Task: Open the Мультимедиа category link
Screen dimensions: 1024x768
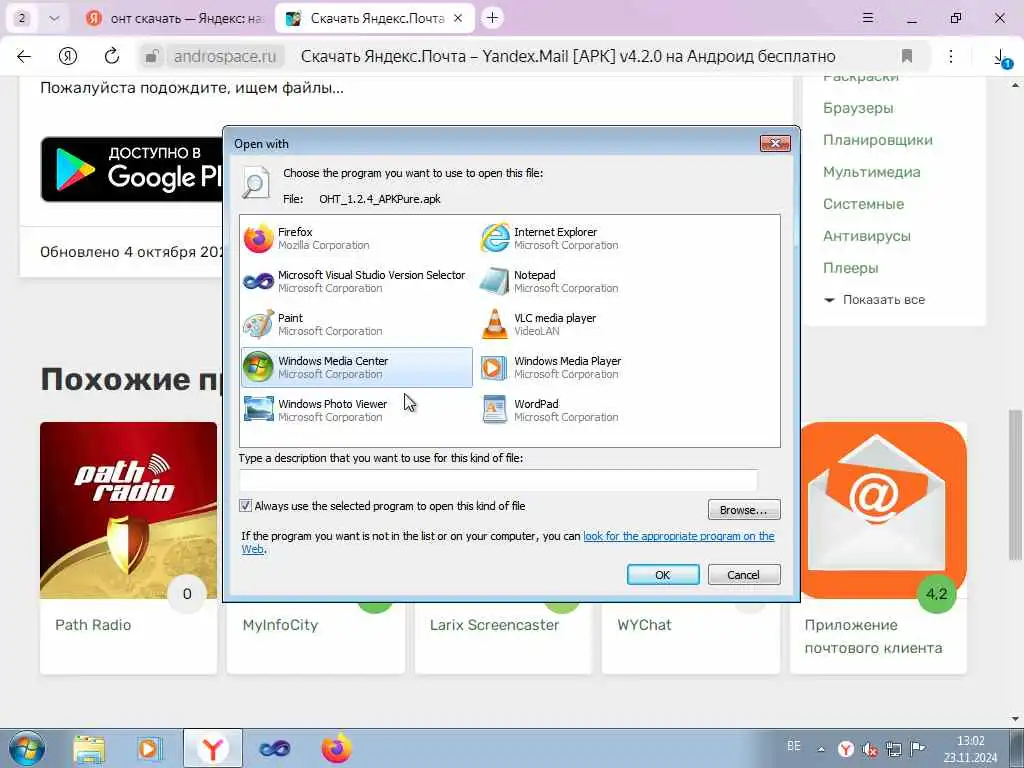Action: [871, 172]
